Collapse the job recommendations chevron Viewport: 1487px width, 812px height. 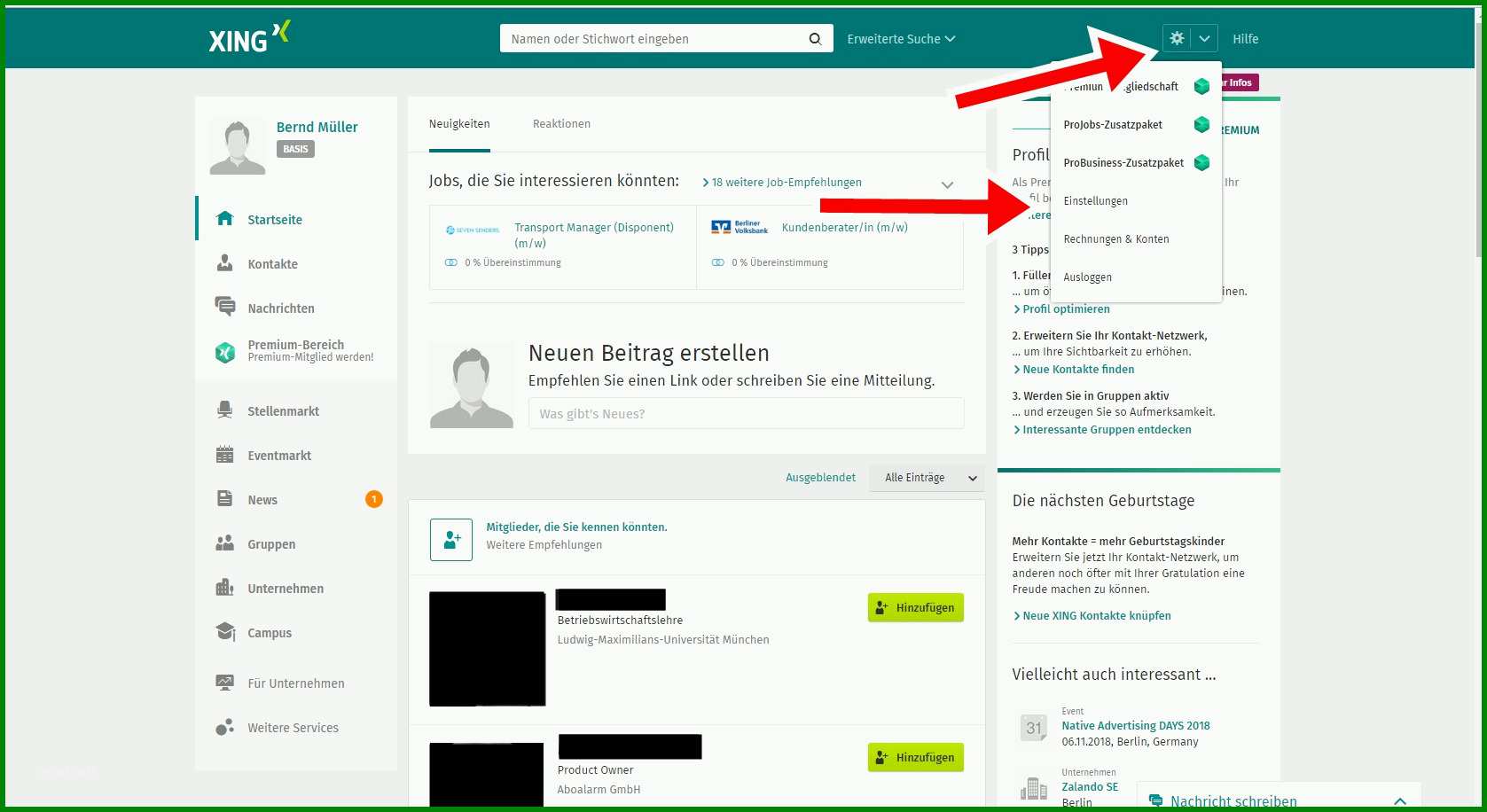[x=947, y=184]
